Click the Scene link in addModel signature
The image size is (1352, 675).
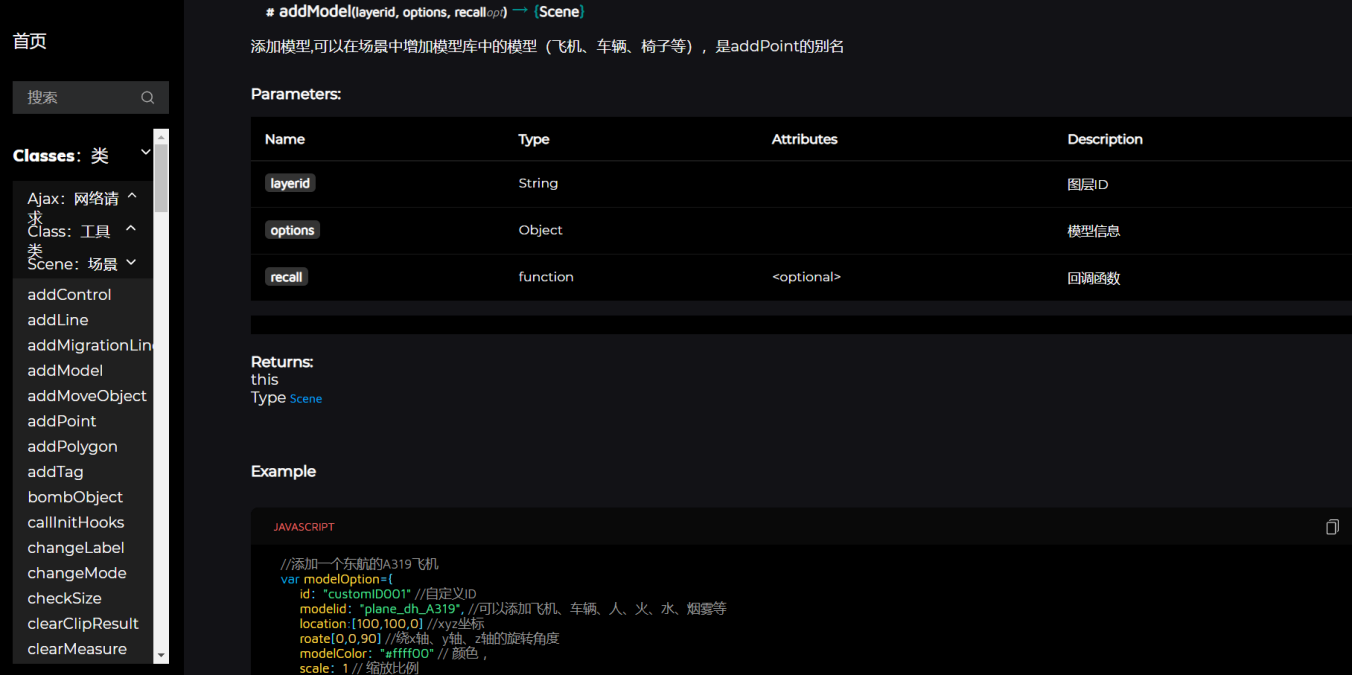click(559, 12)
